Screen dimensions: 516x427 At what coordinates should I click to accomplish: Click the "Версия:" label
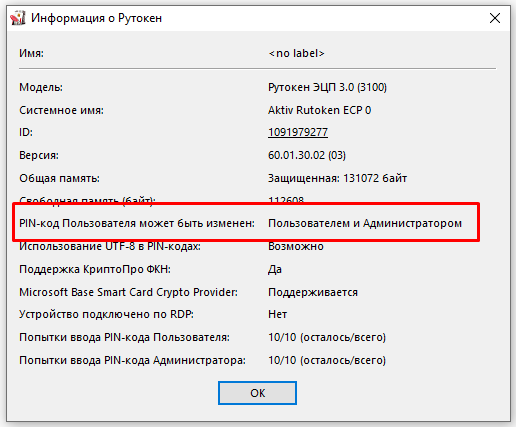pyautogui.click(x=39, y=155)
